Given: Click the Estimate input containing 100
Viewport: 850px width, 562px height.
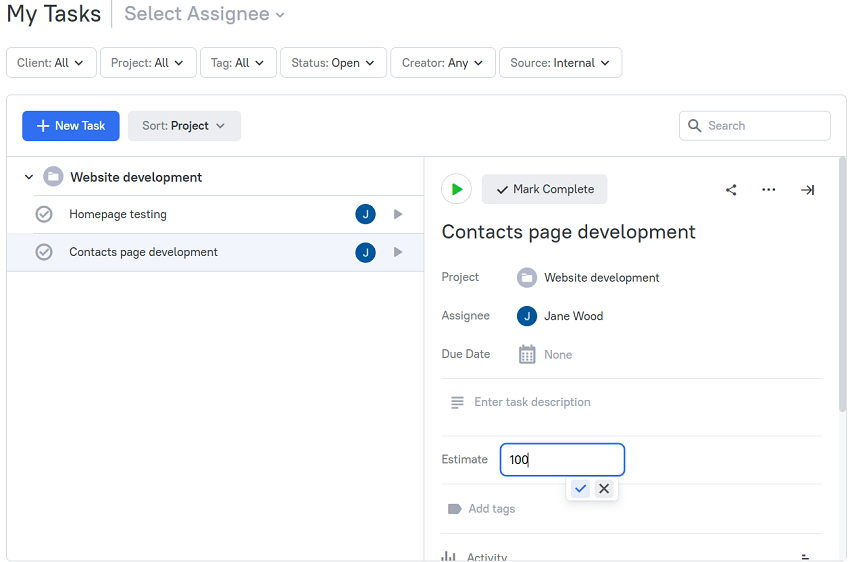Looking at the screenshot, I should [x=562, y=460].
